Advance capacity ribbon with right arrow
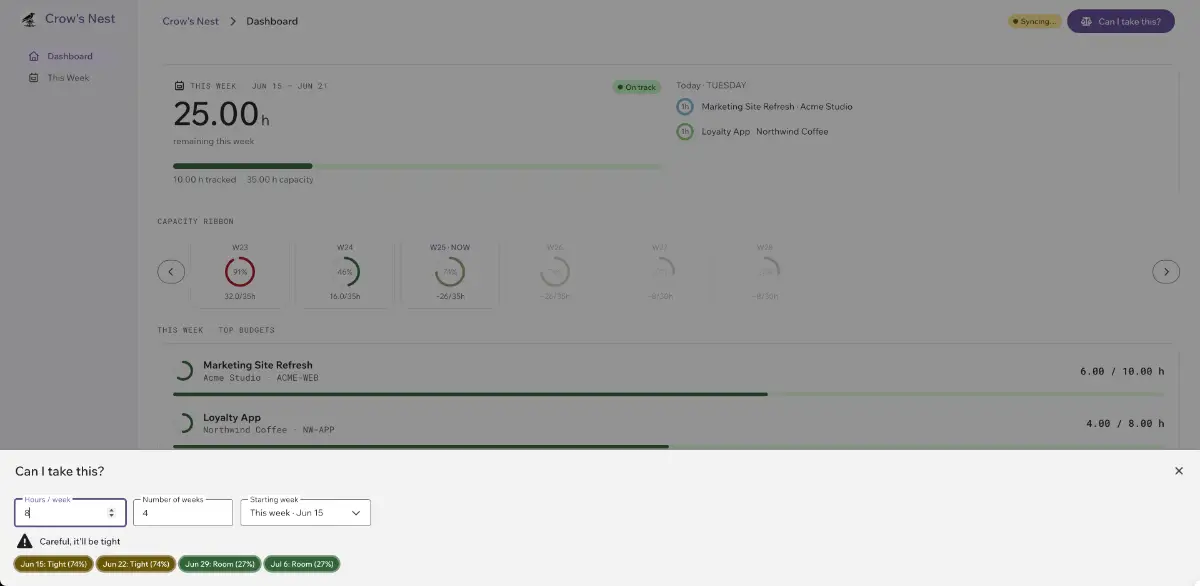Viewport: 1200px width, 586px height. click(1166, 271)
